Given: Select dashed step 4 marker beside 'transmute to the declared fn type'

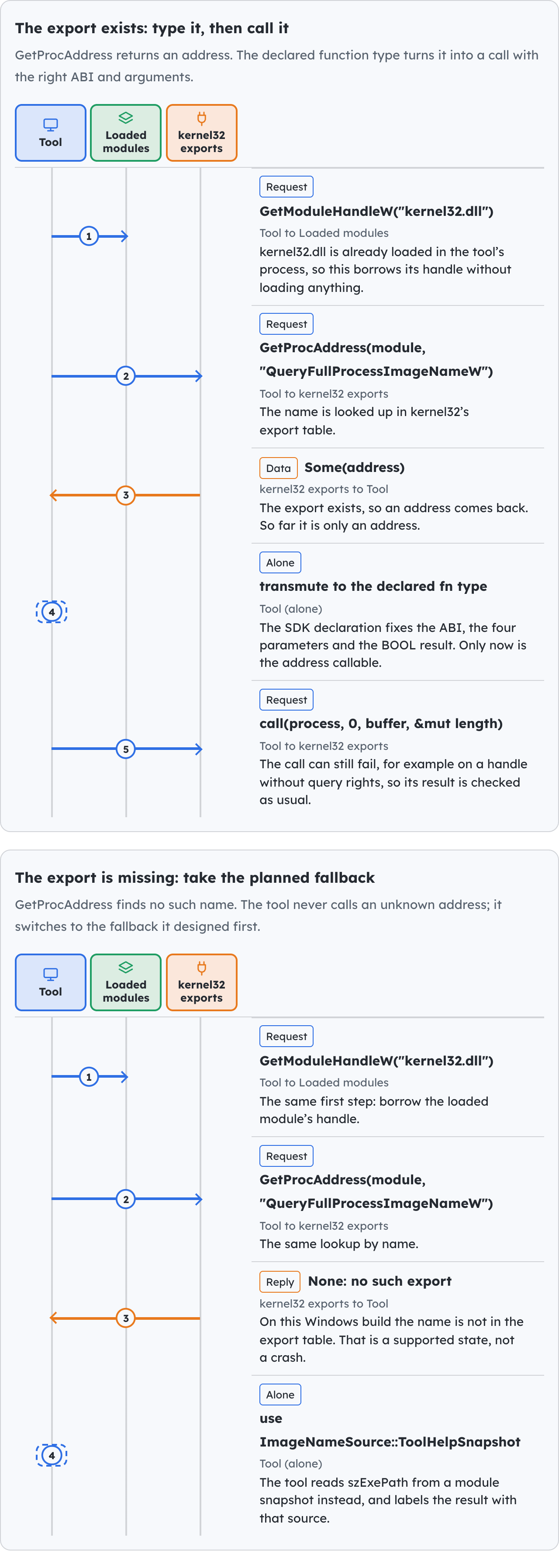Looking at the screenshot, I should click(x=52, y=612).
